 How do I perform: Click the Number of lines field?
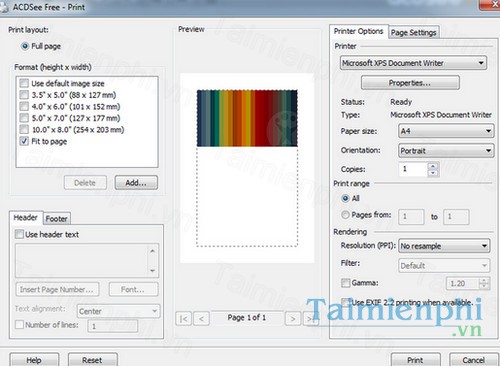pos(113,326)
